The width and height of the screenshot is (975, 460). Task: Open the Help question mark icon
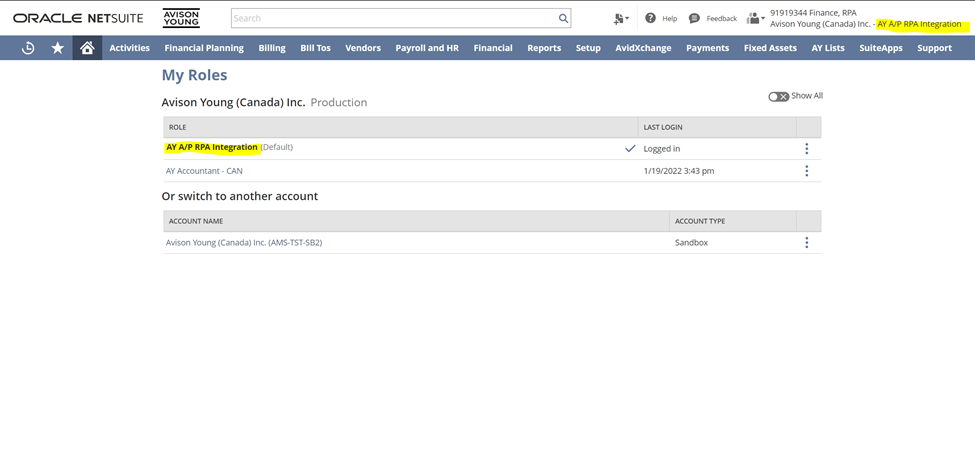point(650,18)
